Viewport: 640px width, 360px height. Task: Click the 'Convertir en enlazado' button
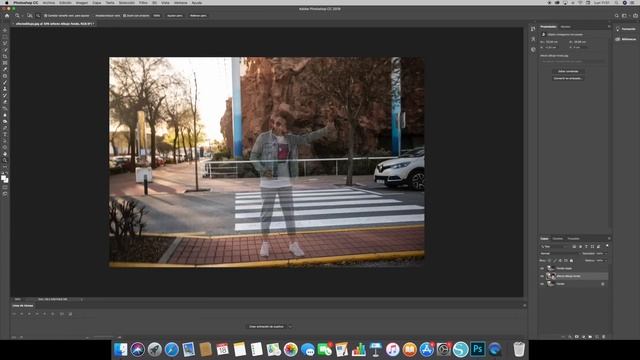click(568, 78)
